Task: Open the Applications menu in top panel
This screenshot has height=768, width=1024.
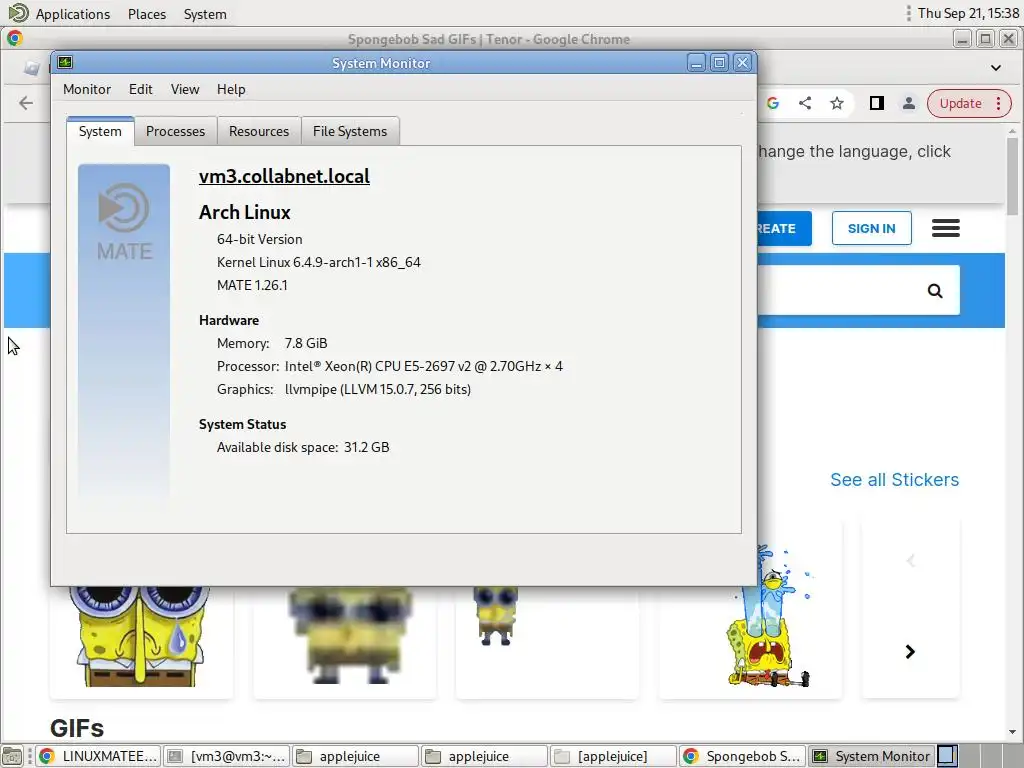Action: [72, 14]
